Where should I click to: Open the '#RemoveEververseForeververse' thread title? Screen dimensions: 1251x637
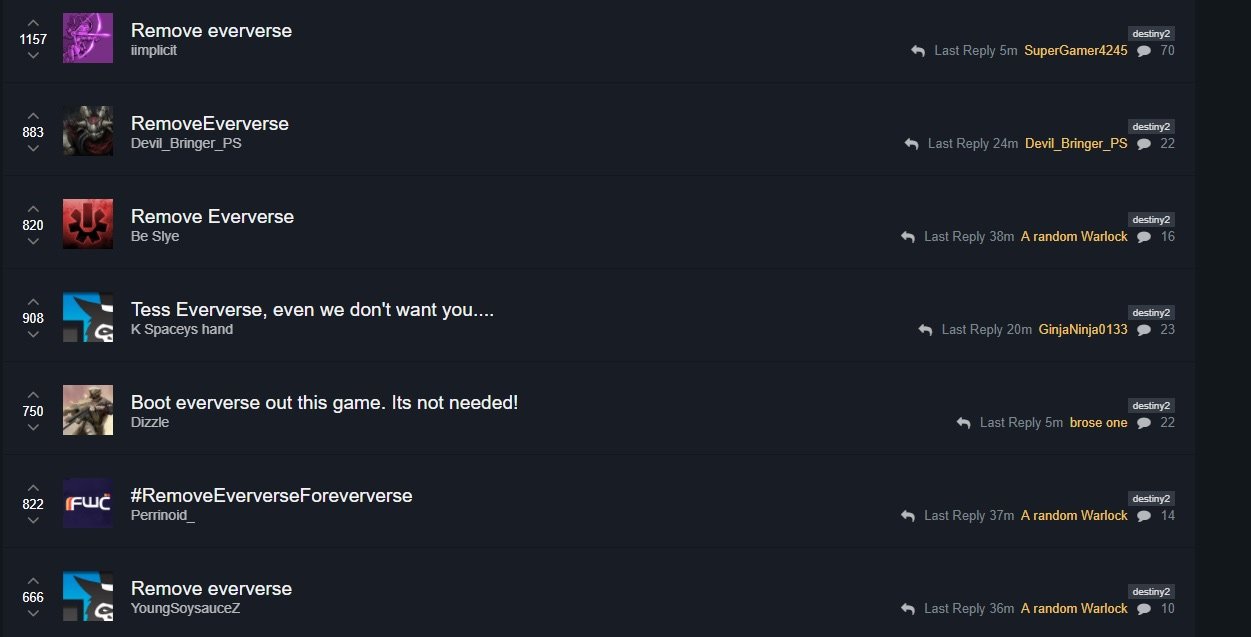(271, 495)
